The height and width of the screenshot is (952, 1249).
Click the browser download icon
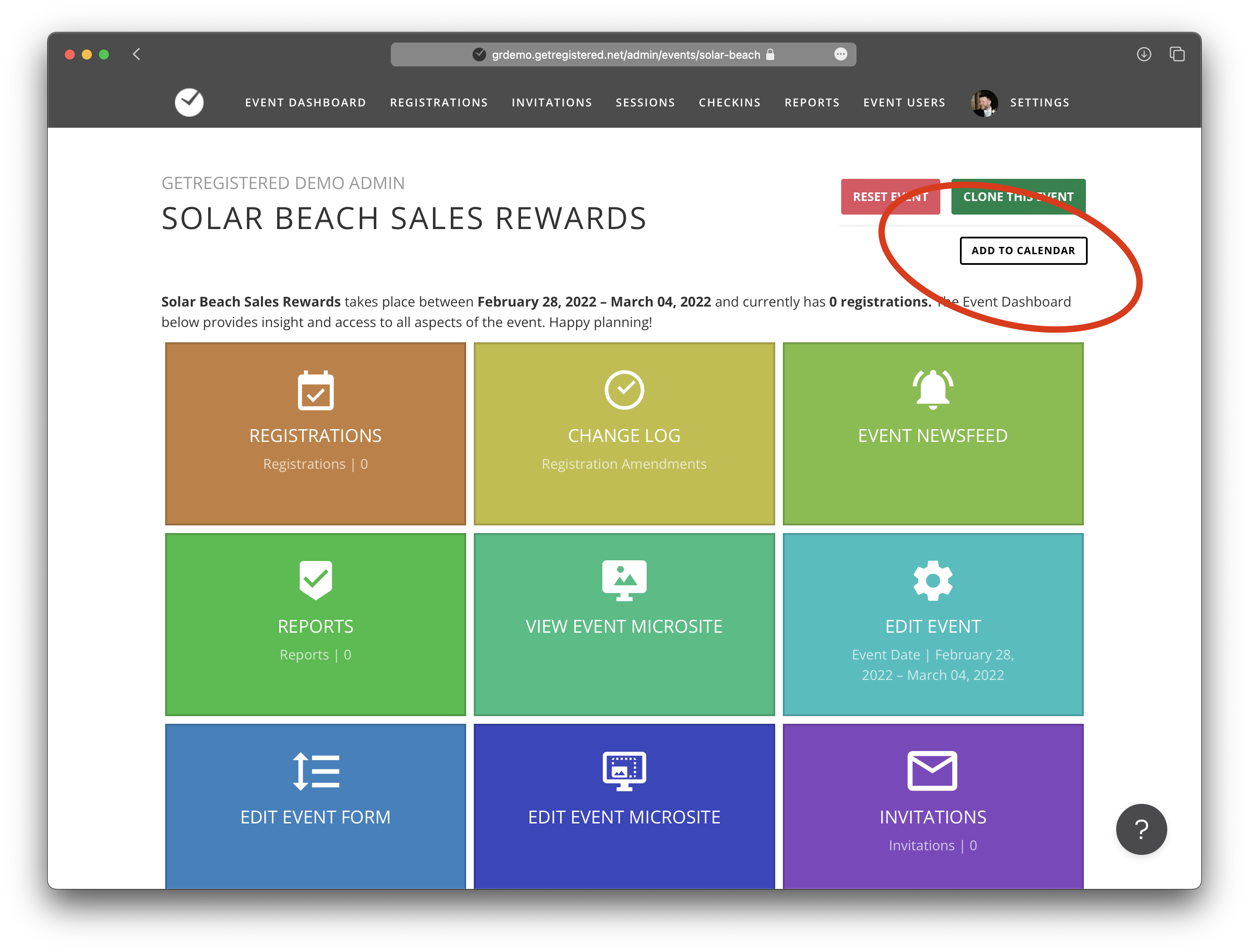(x=1145, y=54)
